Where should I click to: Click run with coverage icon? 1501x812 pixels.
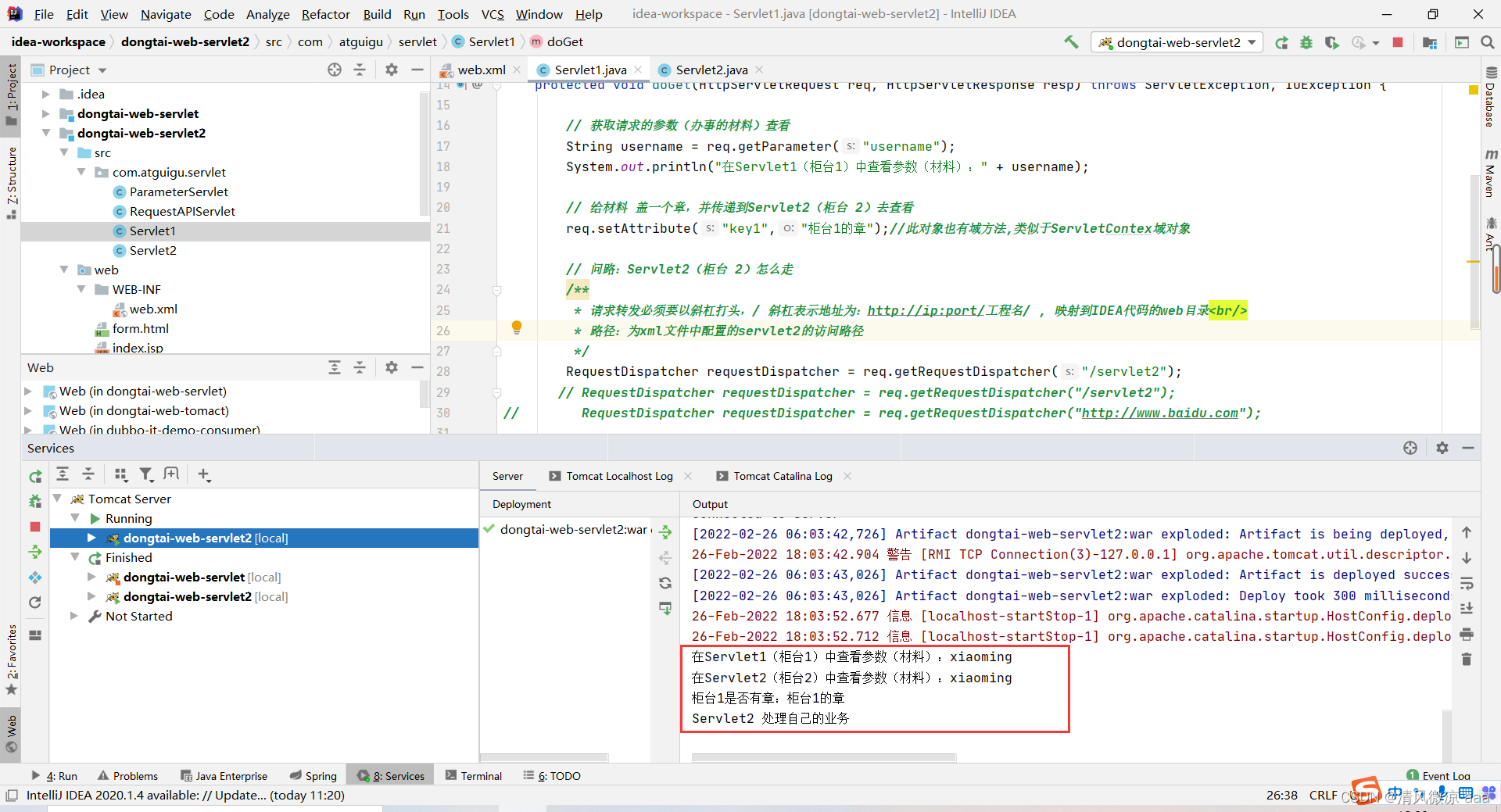point(1332,42)
